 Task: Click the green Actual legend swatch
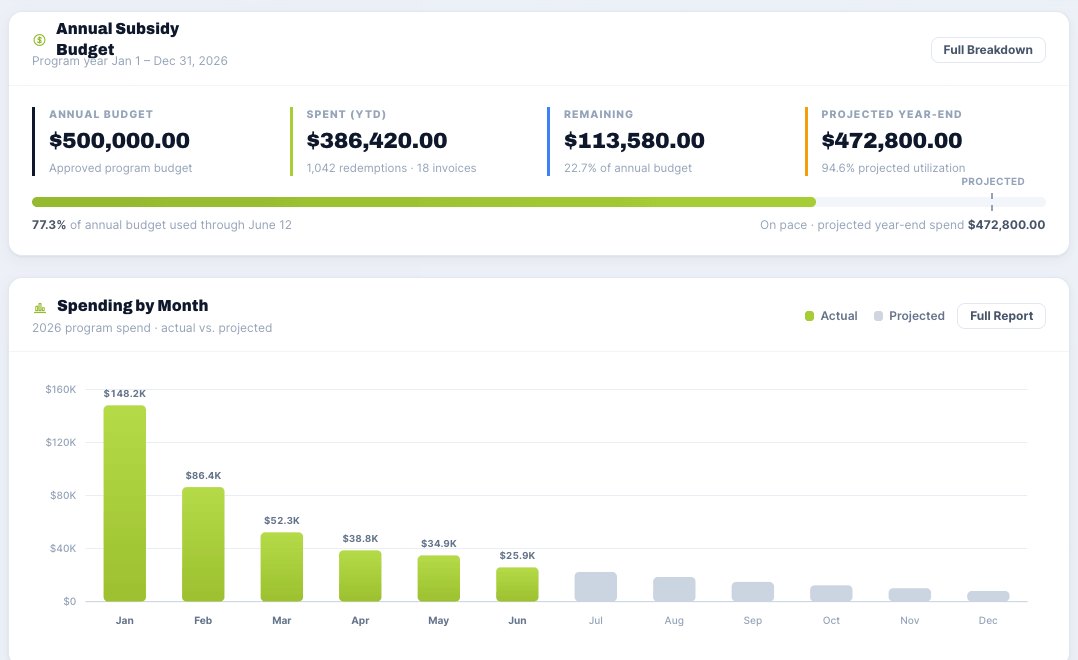[x=809, y=316]
